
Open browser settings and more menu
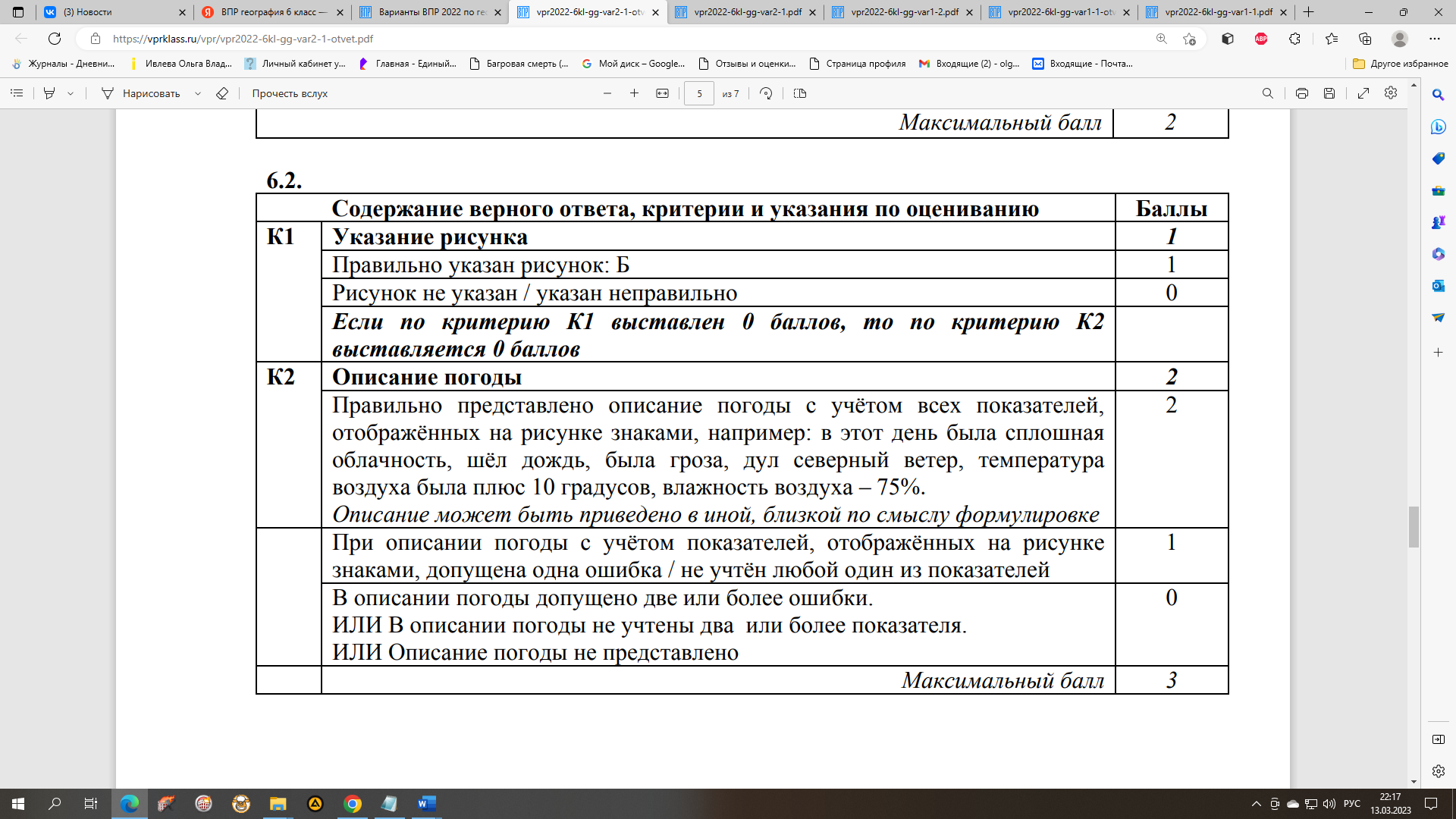1434,39
